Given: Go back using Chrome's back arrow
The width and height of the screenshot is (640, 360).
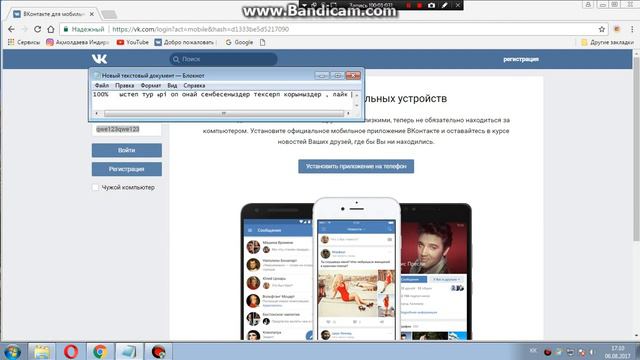Looking at the screenshot, I should [11, 29].
